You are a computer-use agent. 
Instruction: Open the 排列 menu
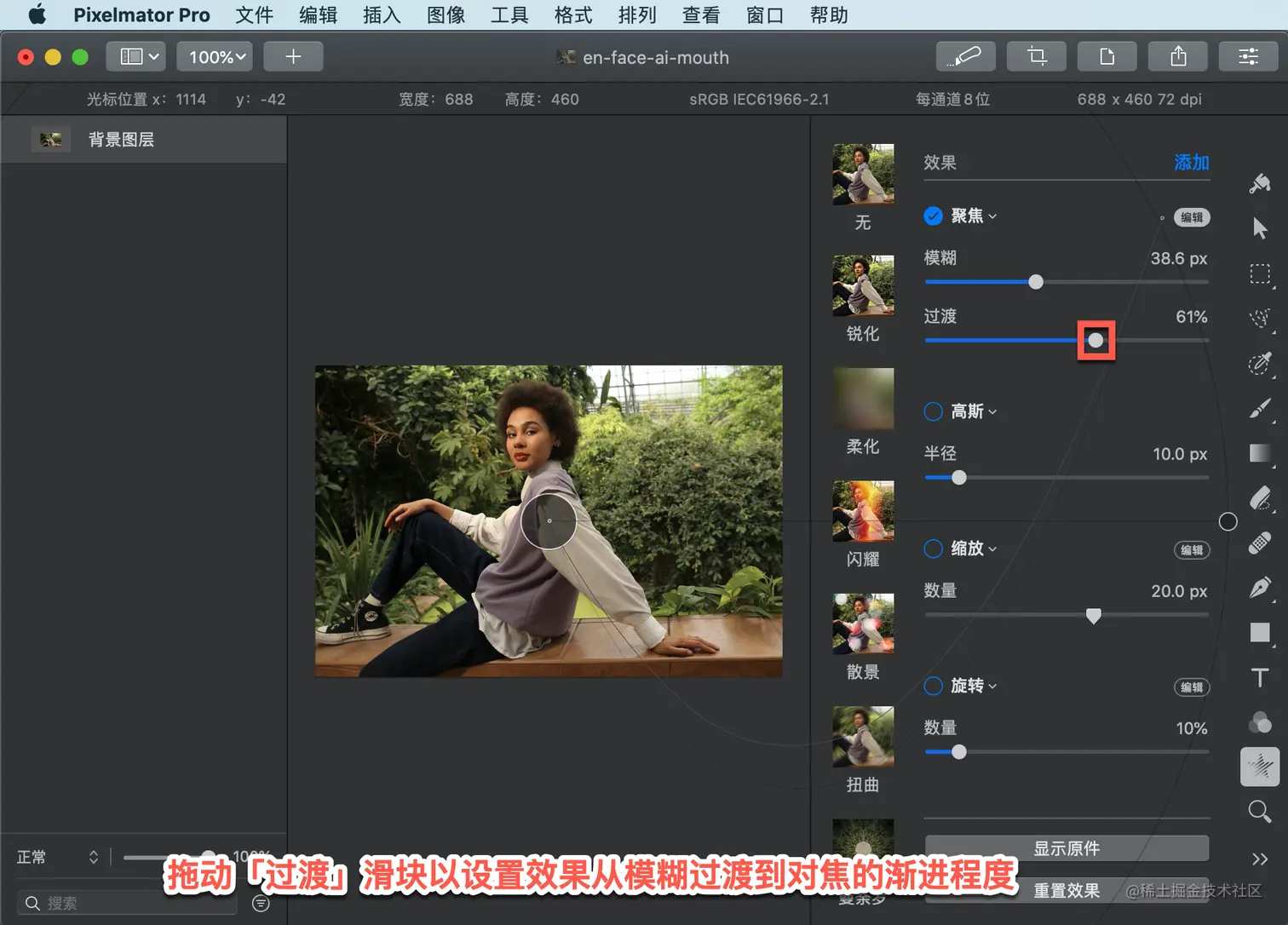pyautogui.click(x=637, y=14)
